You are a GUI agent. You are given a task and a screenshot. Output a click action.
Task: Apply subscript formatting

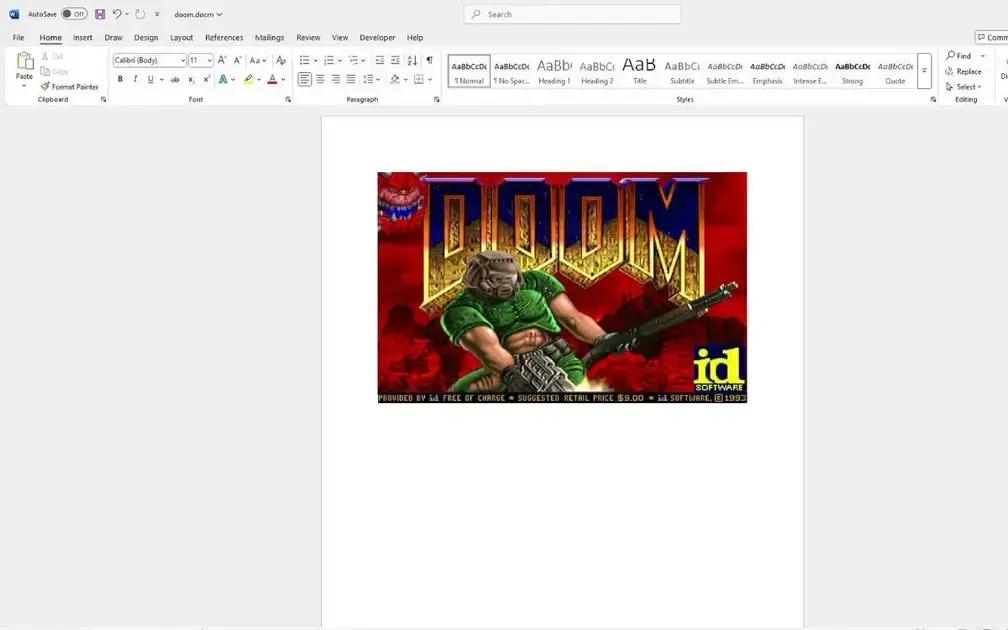[x=191, y=80]
